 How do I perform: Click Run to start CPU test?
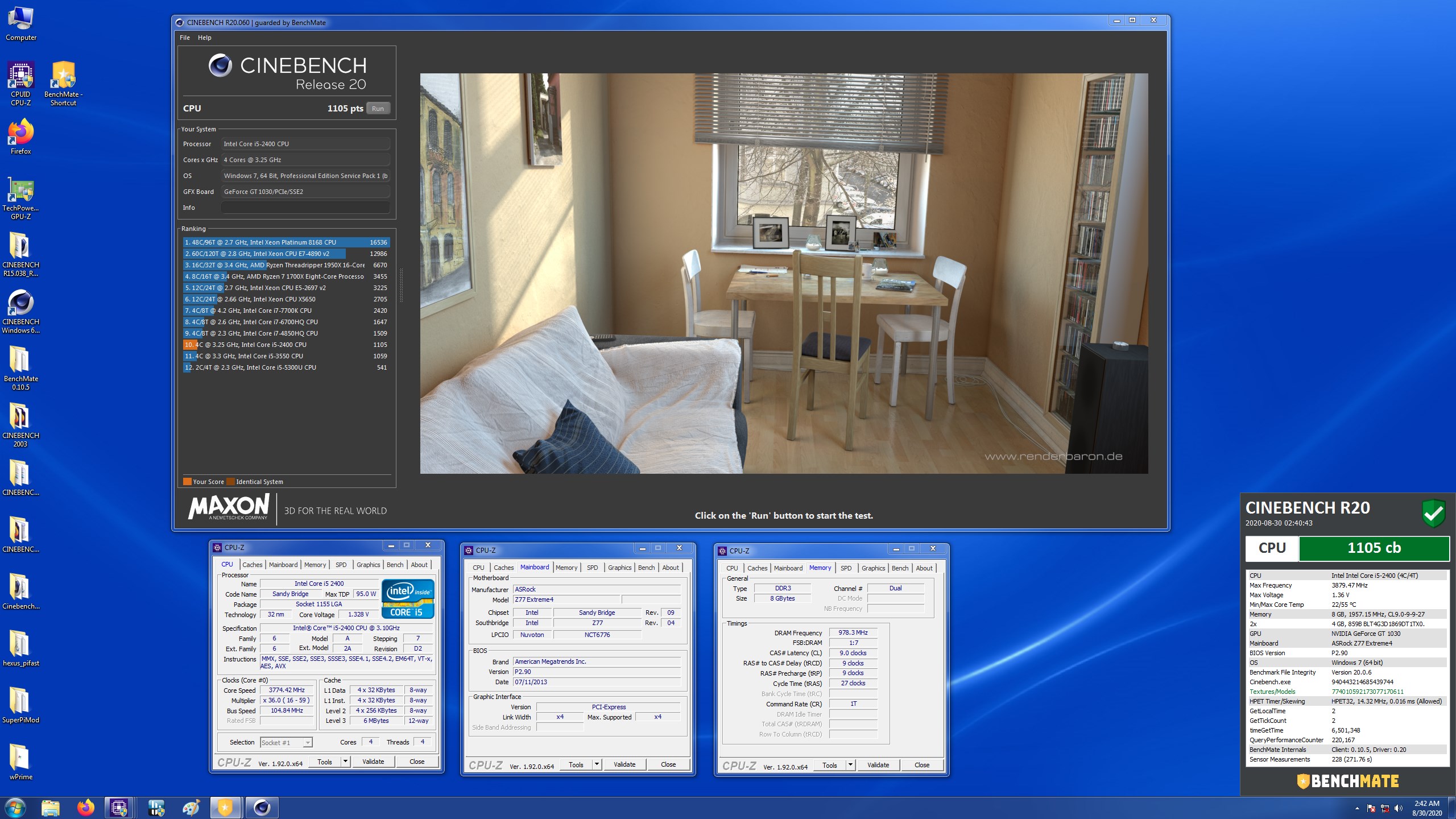coord(378,109)
